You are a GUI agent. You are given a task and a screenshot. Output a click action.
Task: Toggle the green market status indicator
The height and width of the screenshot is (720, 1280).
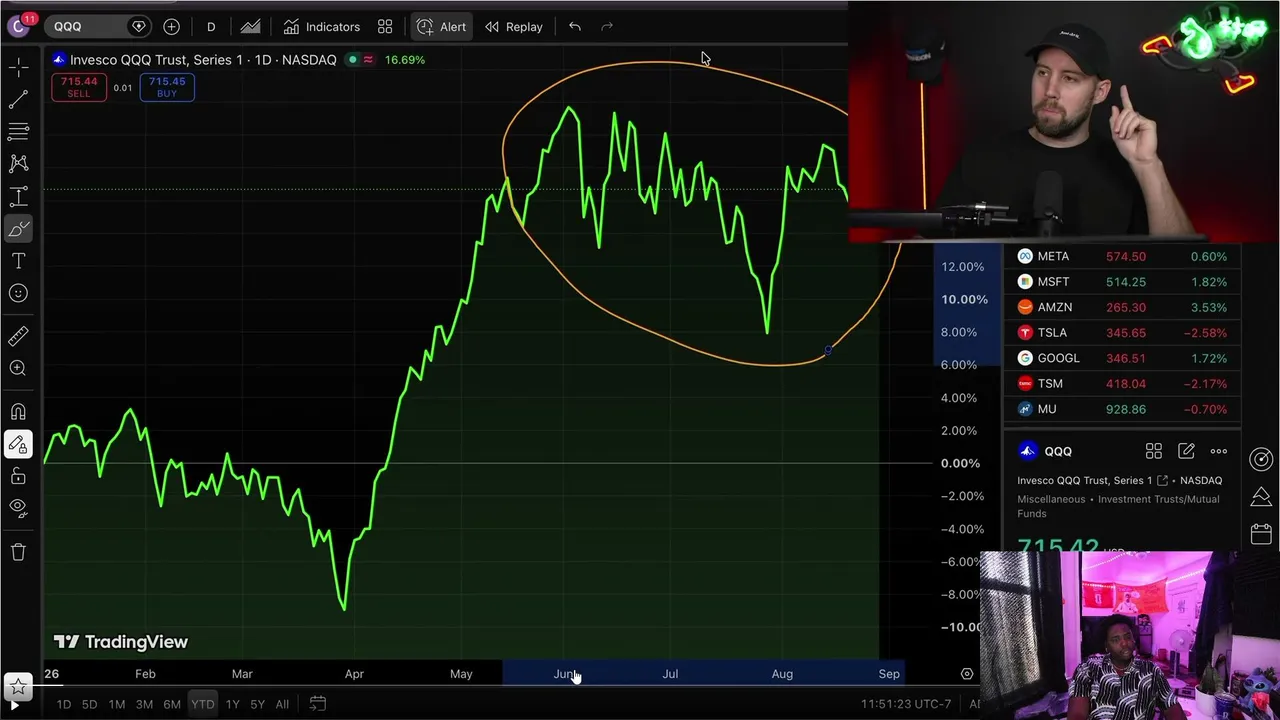point(352,60)
